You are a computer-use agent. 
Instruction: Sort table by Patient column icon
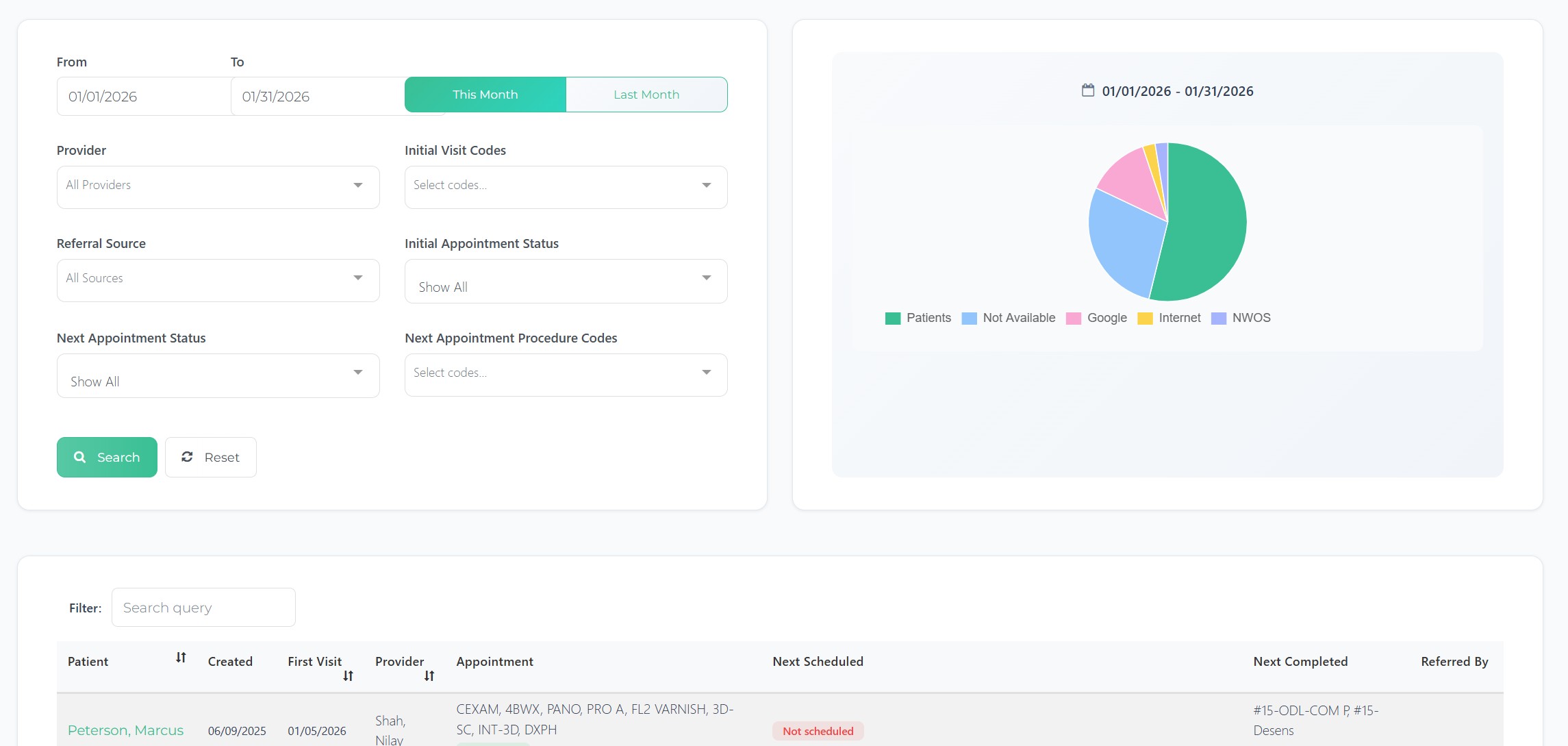pos(181,658)
